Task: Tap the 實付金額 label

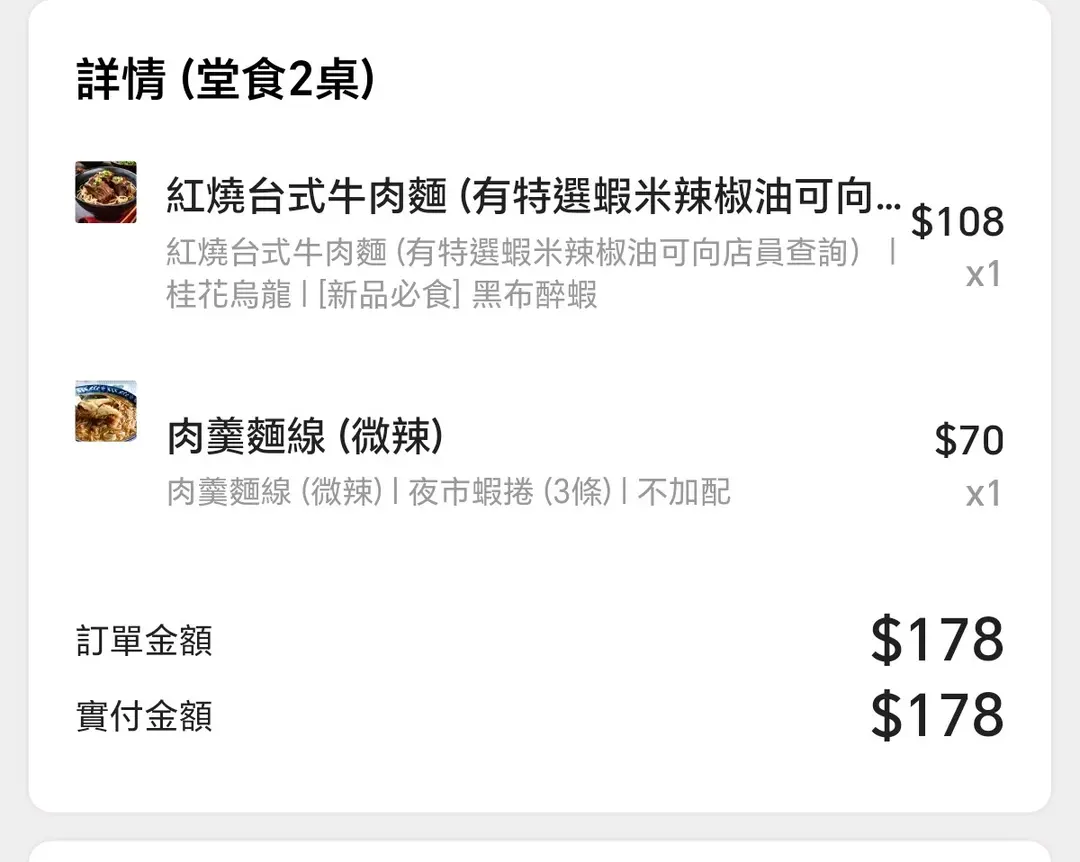Action: pyautogui.click(x=144, y=716)
